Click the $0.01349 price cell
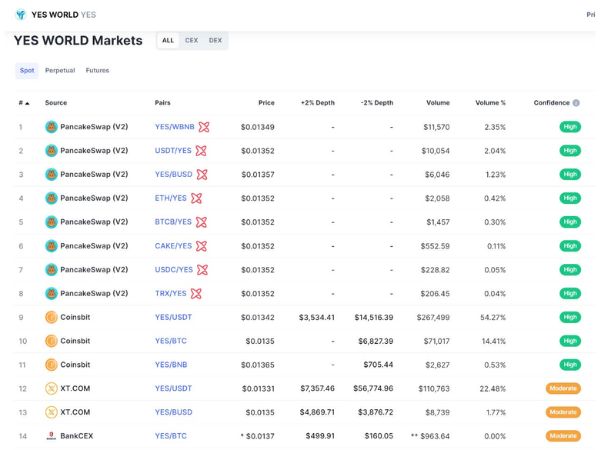The image size is (600, 450). coord(258,127)
